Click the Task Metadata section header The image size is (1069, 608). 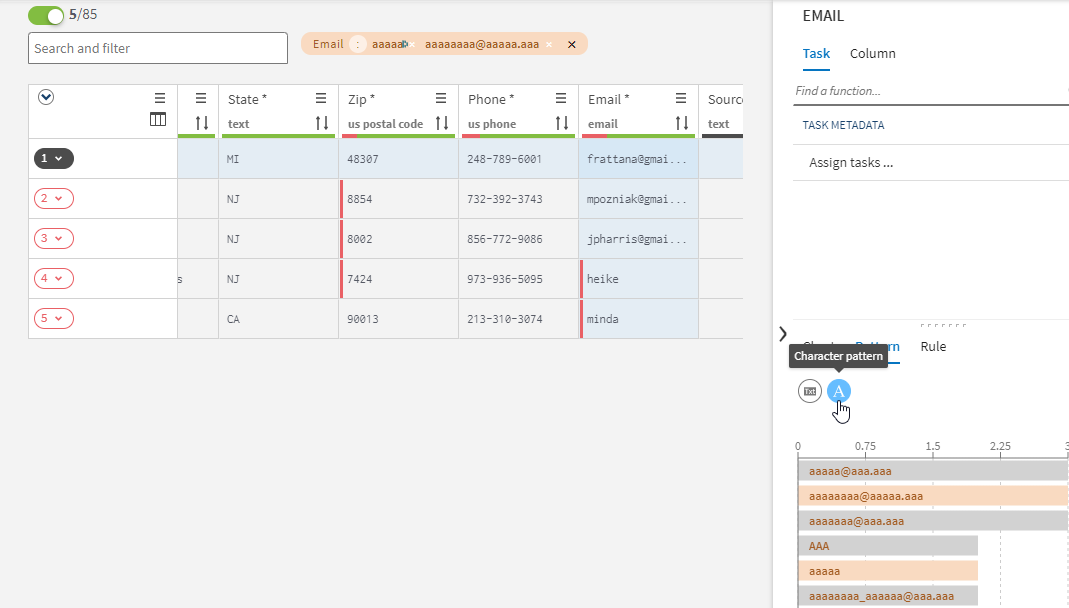click(843, 125)
